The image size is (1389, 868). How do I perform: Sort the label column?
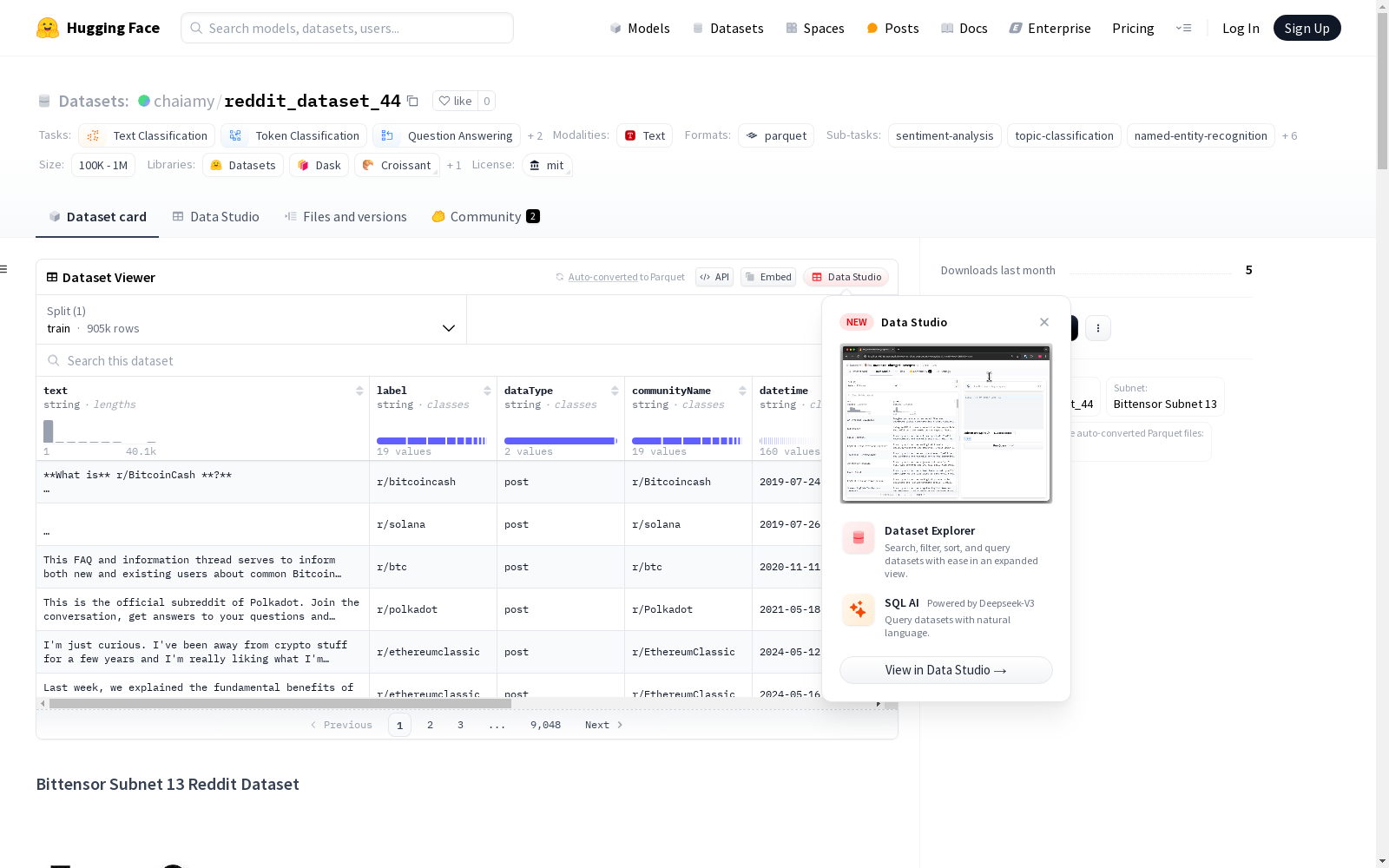tap(487, 391)
